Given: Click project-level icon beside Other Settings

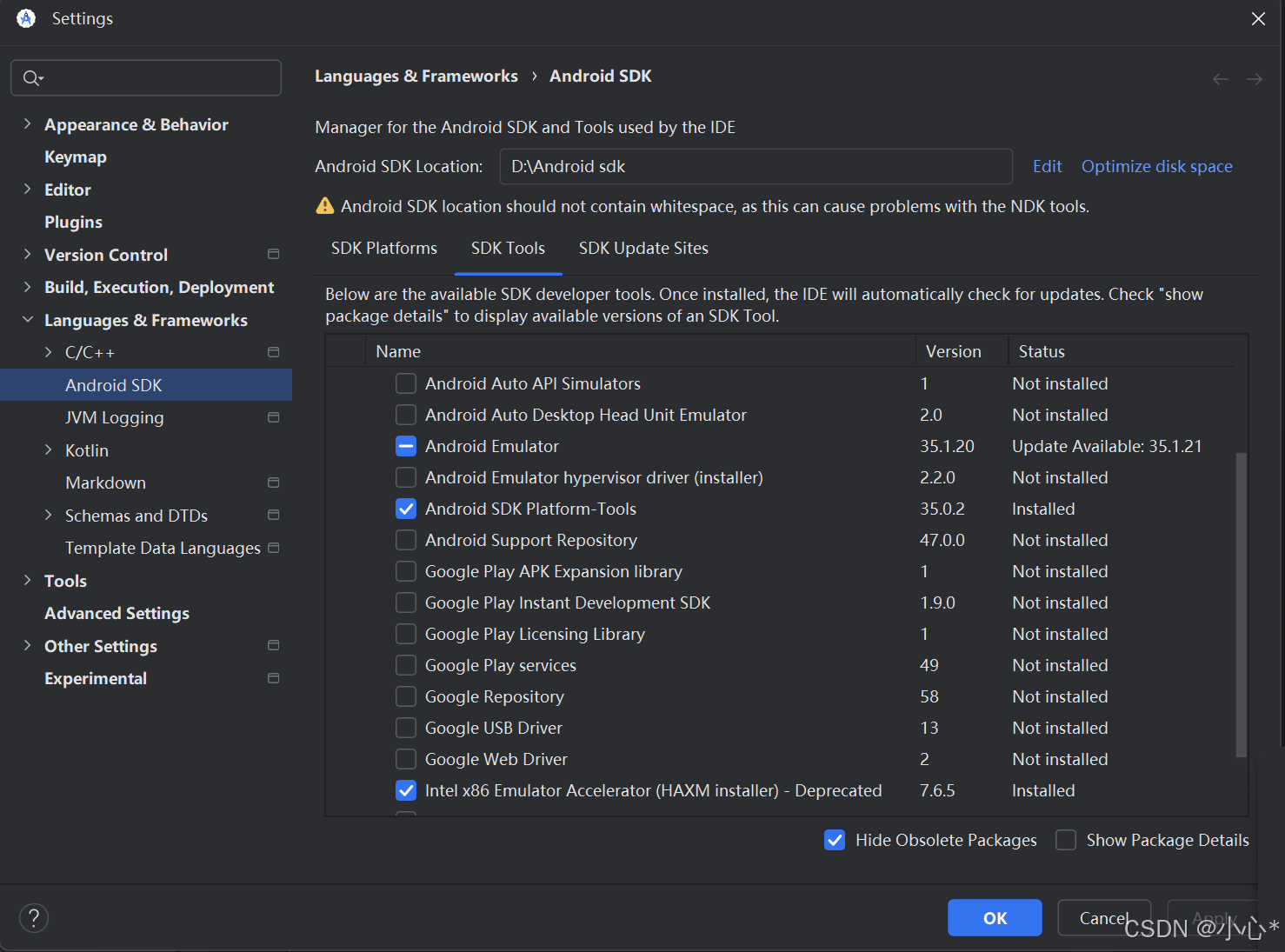Looking at the screenshot, I should [x=274, y=645].
